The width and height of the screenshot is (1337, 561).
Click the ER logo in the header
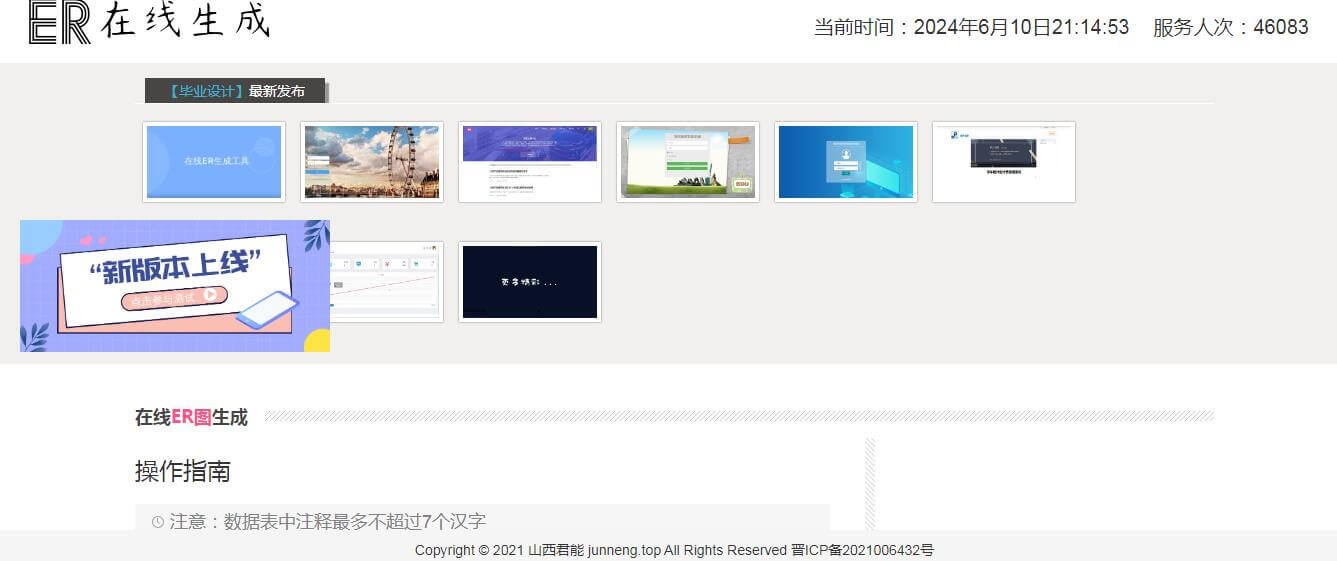click(x=60, y=22)
